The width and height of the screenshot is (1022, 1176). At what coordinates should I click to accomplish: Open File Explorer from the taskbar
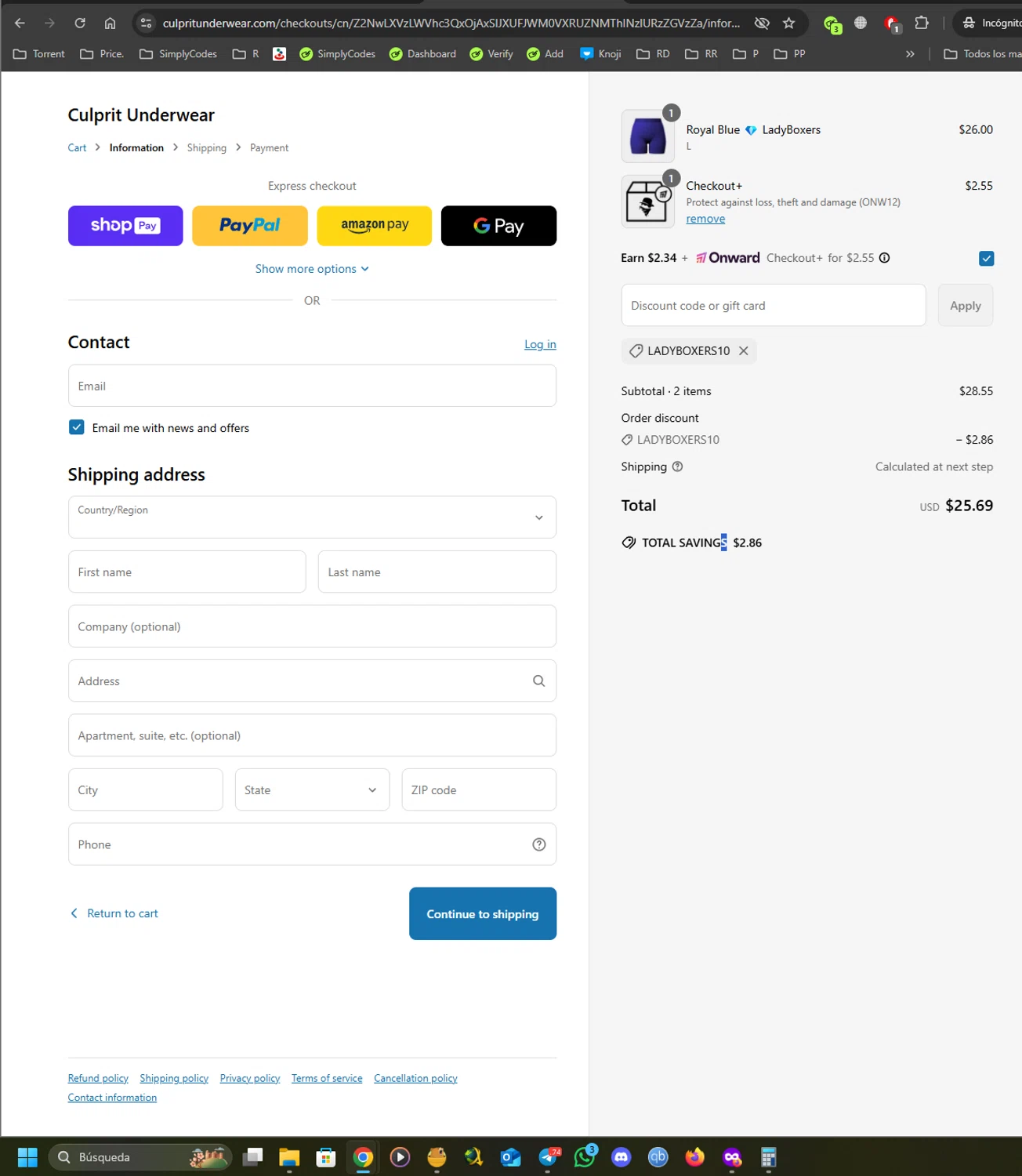289,1157
